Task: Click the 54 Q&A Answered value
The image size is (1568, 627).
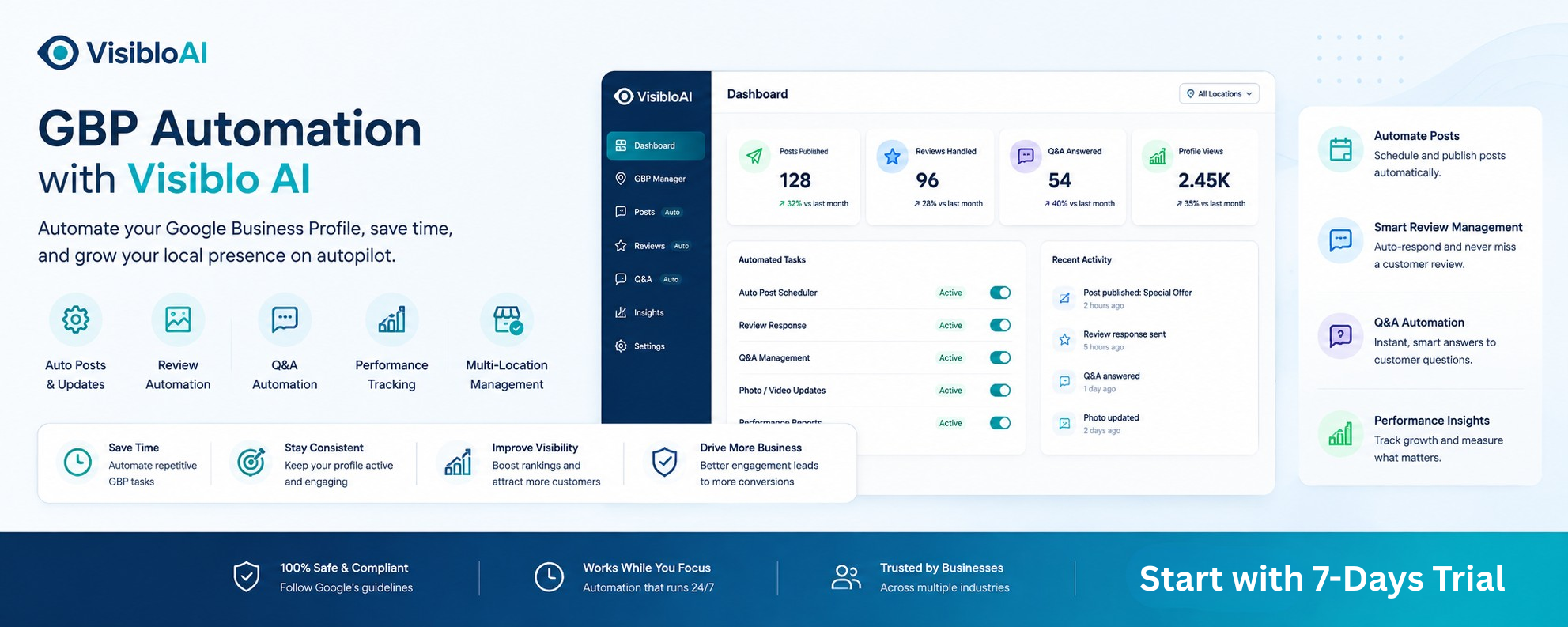Action: point(1060,180)
